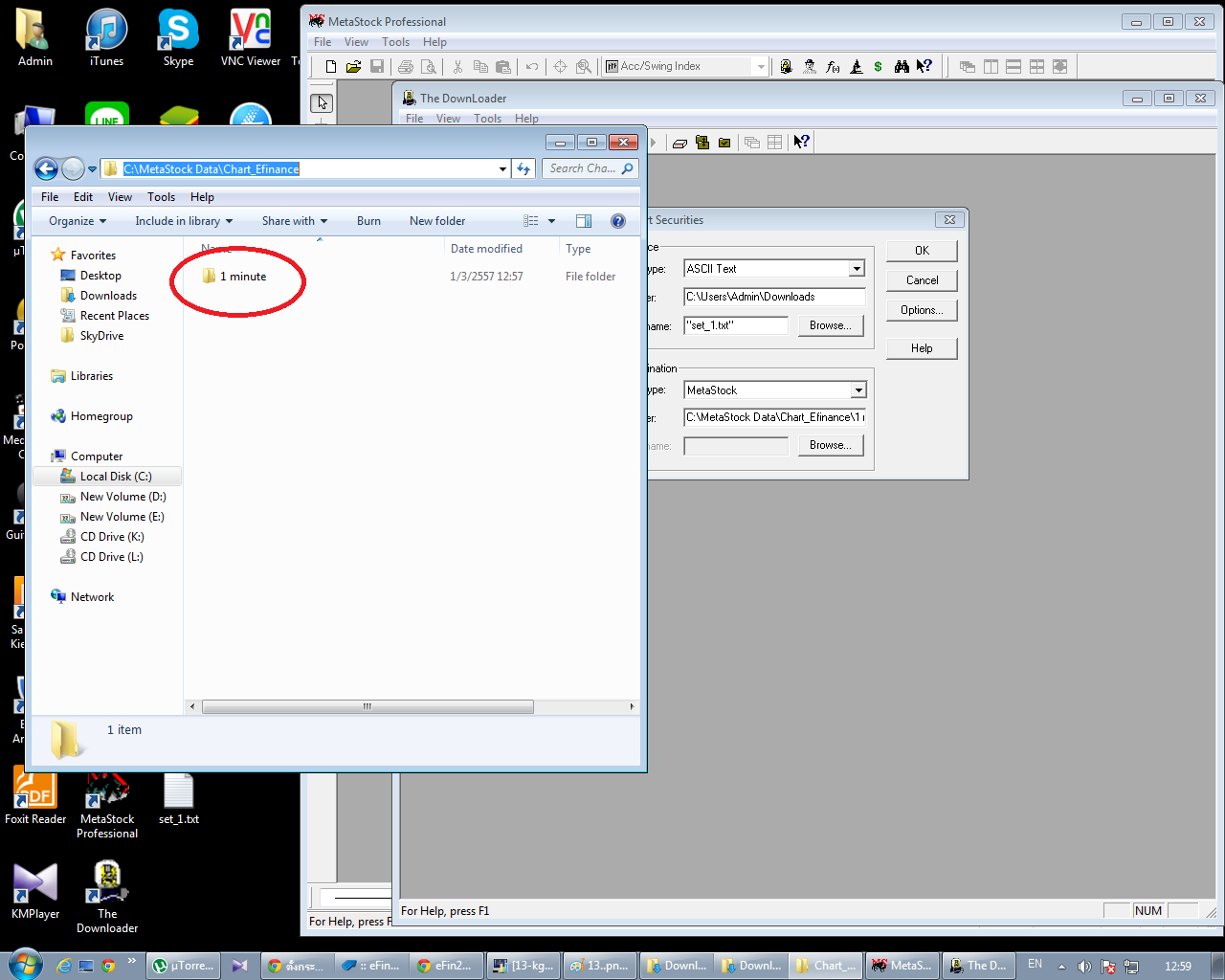Click Print Preview icon in MetaStock toolbar
Image resolution: width=1225 pixels, height=980 pixels.
[x=429, y=66]
